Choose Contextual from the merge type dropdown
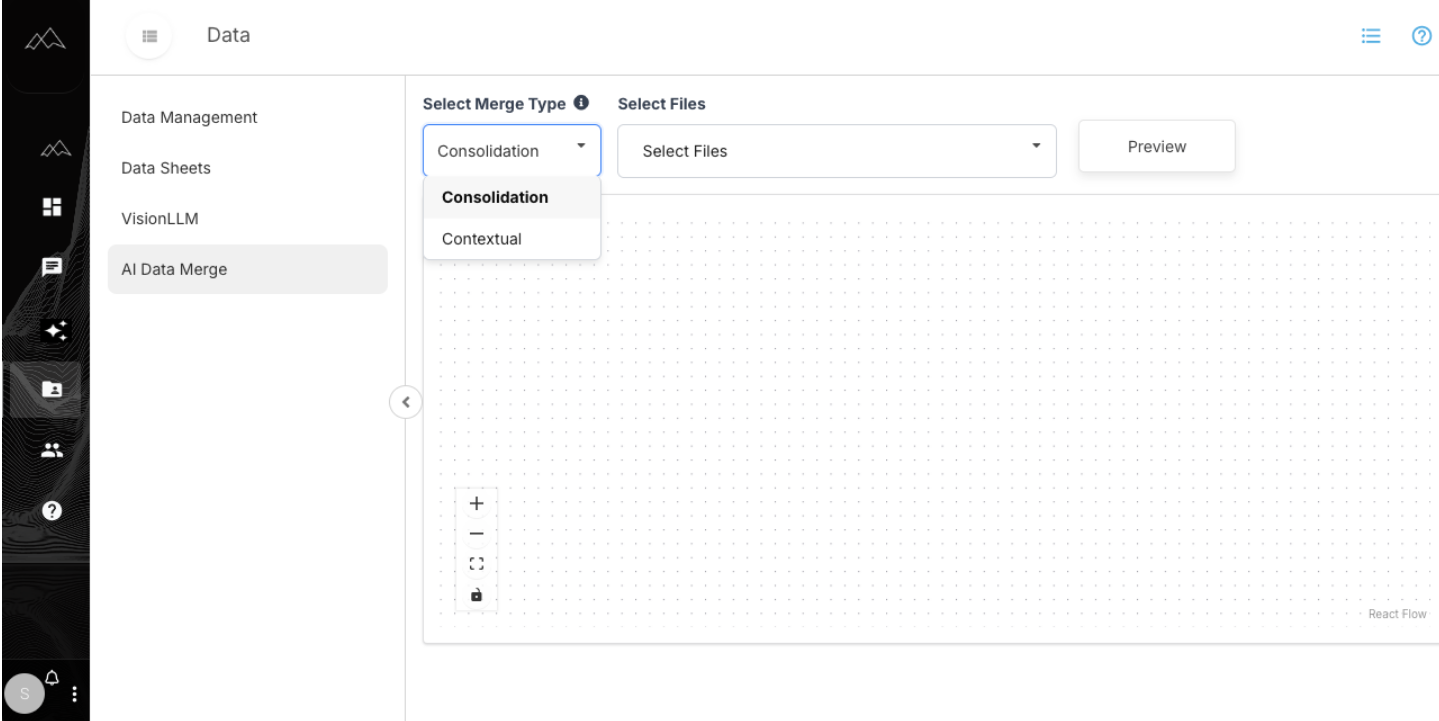This screenshot has height=721, width=1439. click(x=481, y=238)
